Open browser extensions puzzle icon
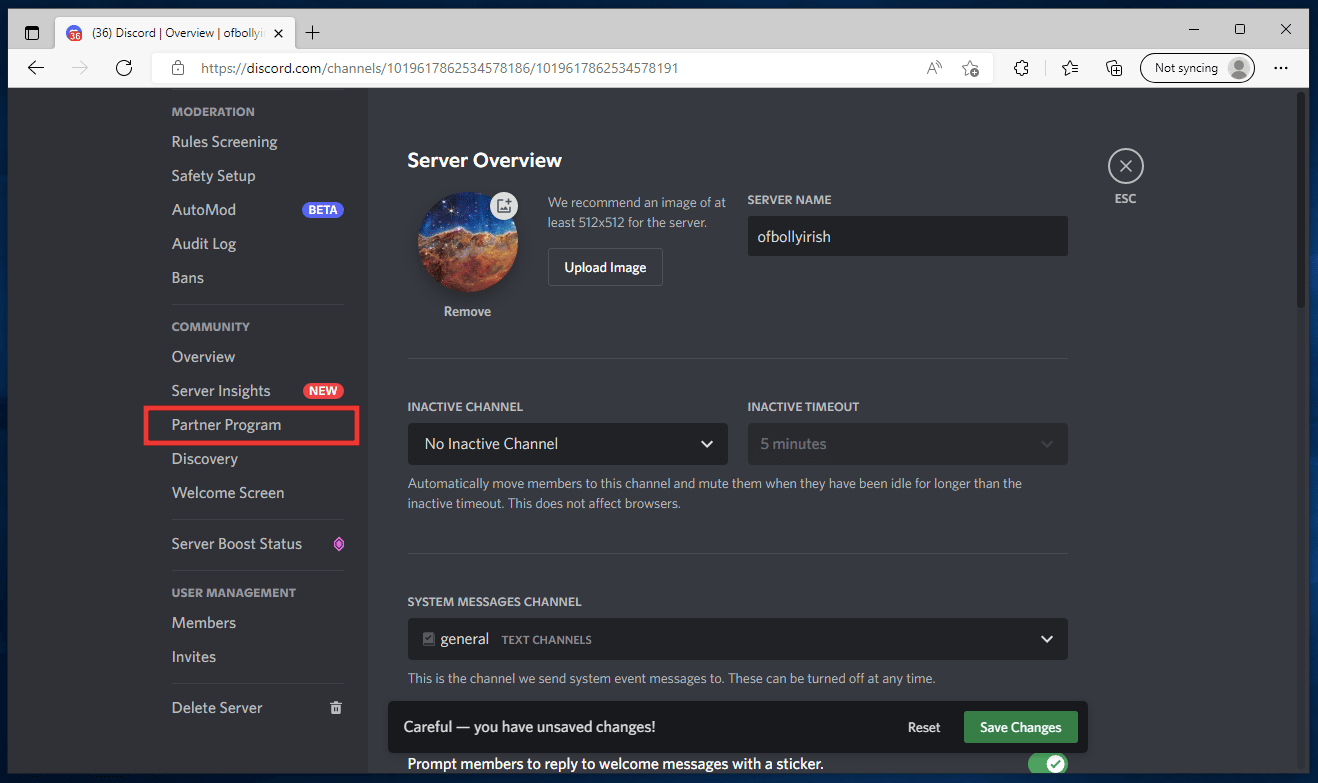Screen dimensions: 1318x783 [x=1021, y=68]
